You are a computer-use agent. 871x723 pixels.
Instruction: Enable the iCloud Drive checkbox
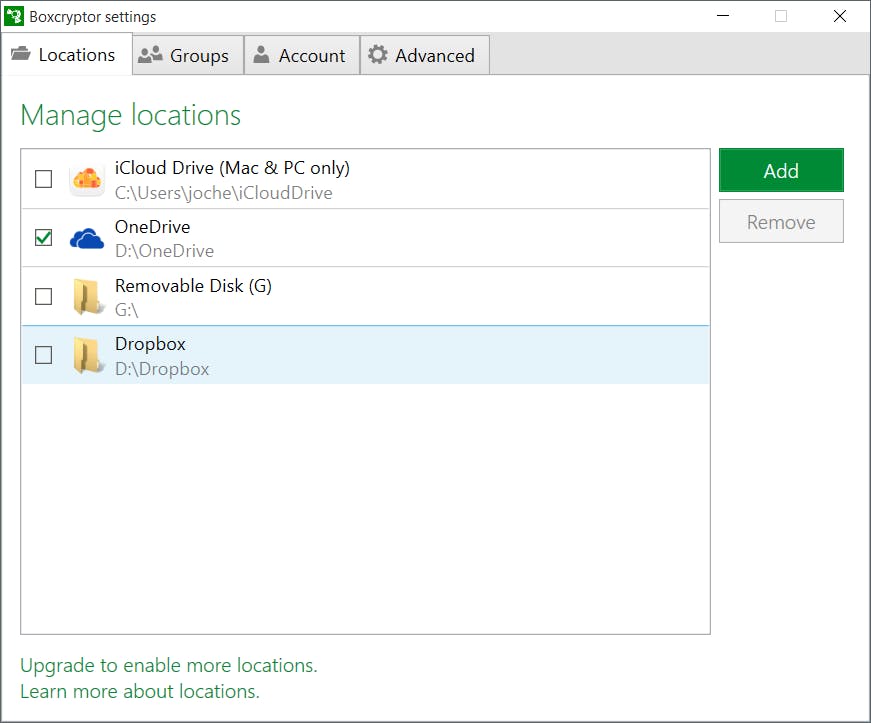coord(44,179)
